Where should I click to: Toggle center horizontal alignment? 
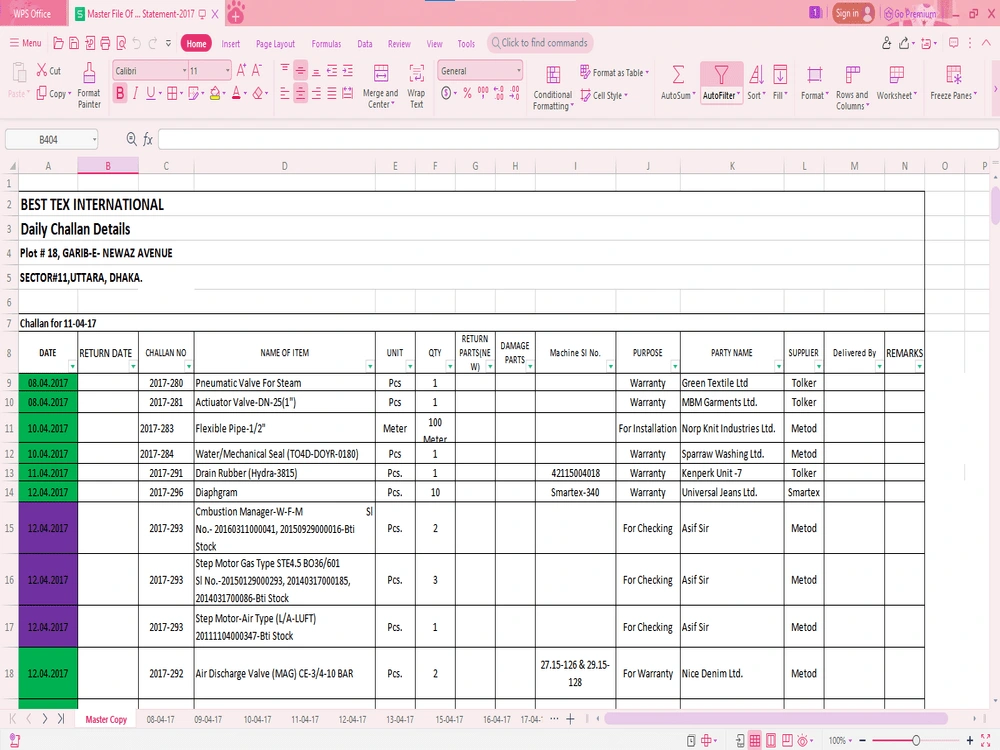(300, 94)
